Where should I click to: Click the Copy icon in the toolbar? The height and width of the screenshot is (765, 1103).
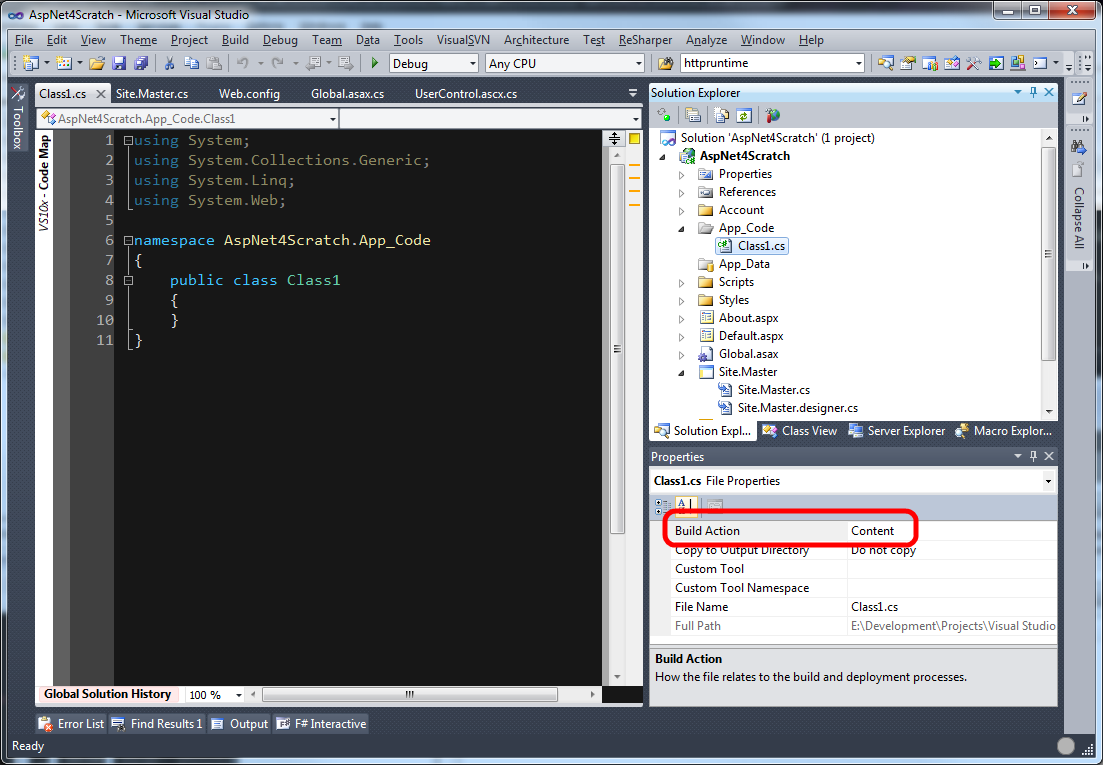pyautogui.click(x=191, y=63)
